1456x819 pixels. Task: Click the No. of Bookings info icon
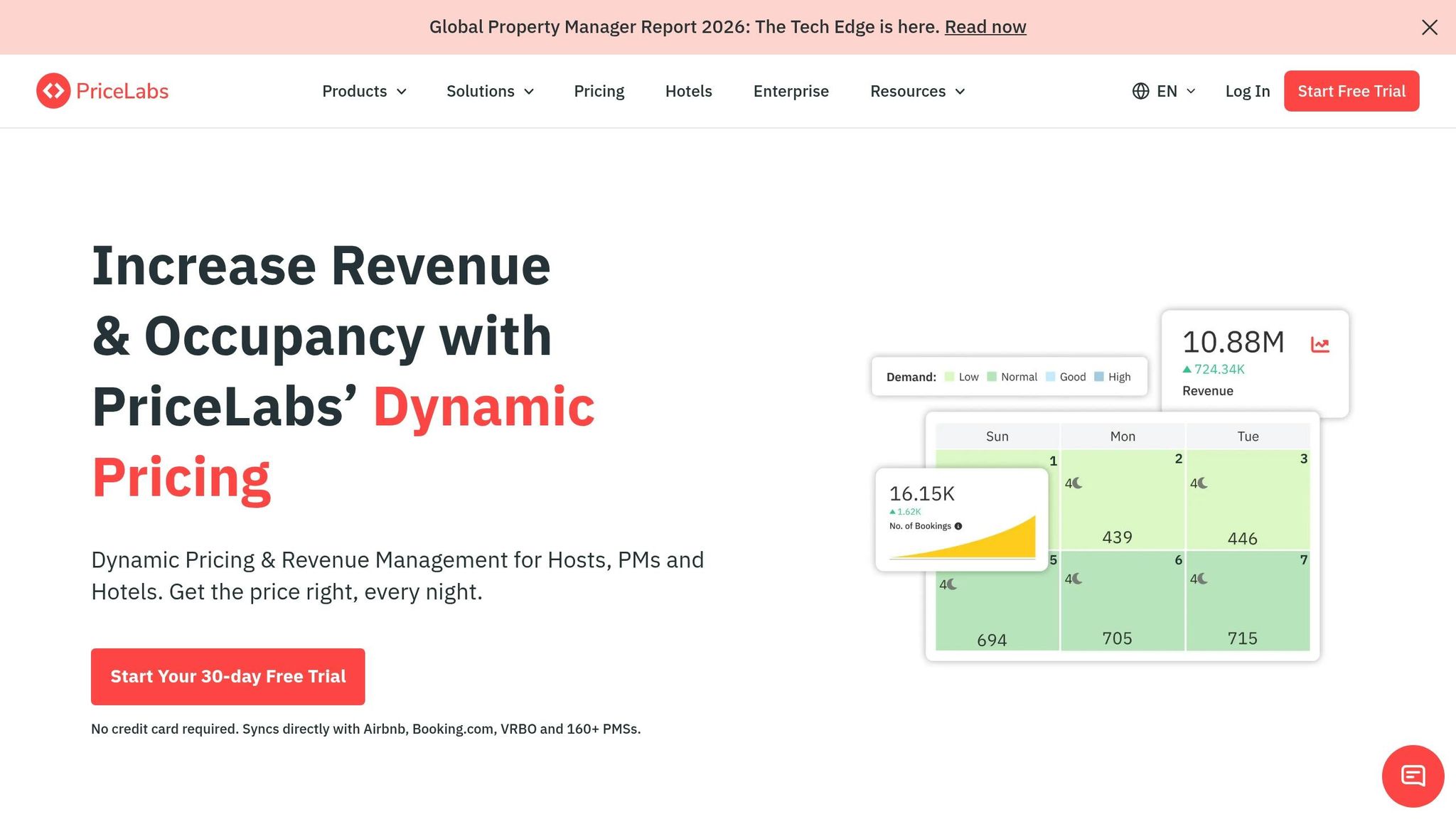point(958,526)
